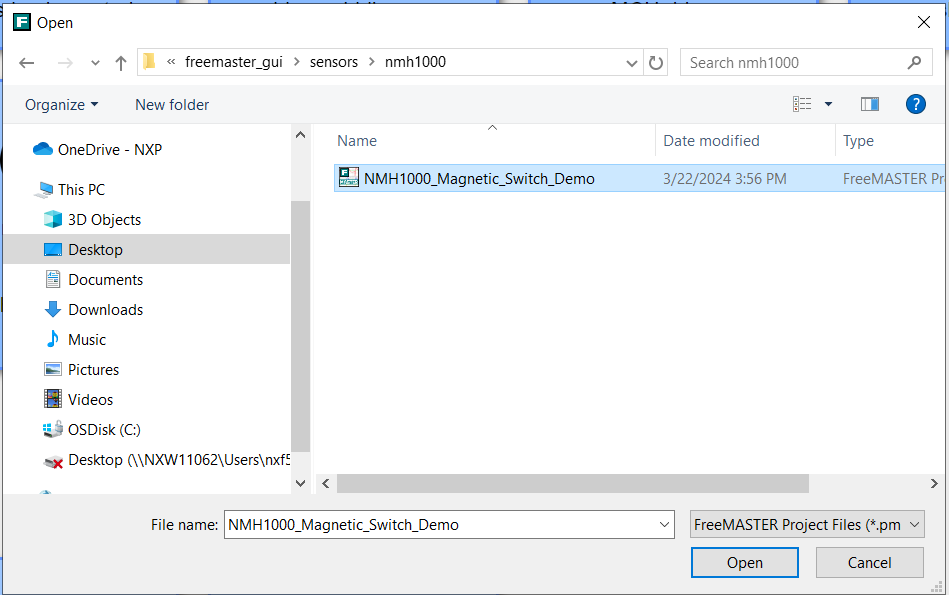Navigate to sensors in breadcrumb
949x595 pixels.
point(333,62)
